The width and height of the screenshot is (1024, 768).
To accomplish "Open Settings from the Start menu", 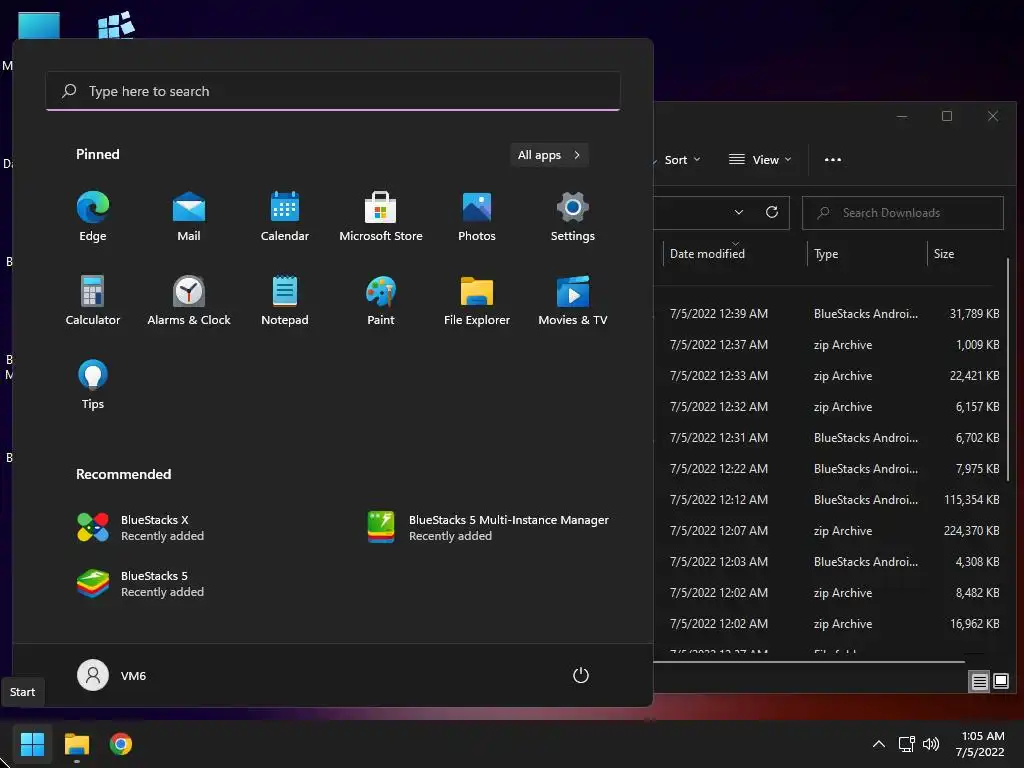I will 573,217.
